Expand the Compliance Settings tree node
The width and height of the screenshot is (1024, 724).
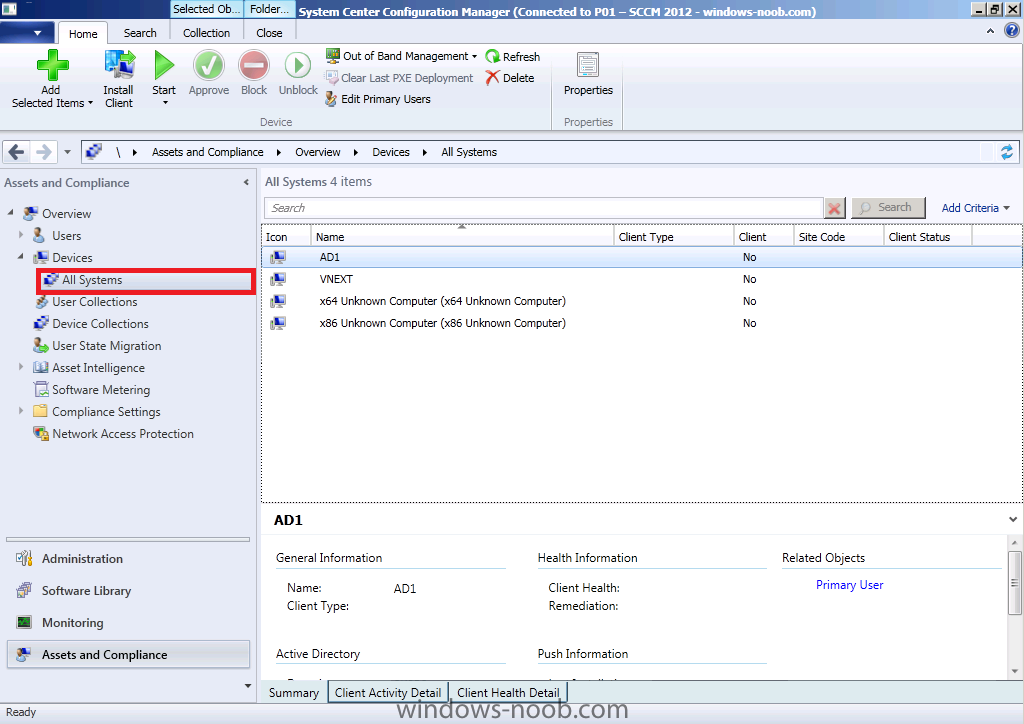pyautogui.click(x=21, y=411)
